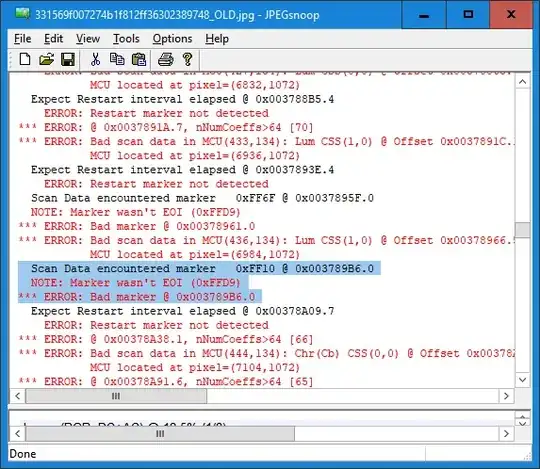The image size is (540, 469).
Task: Click the New document toolbar icon
Action: (25, 60)
